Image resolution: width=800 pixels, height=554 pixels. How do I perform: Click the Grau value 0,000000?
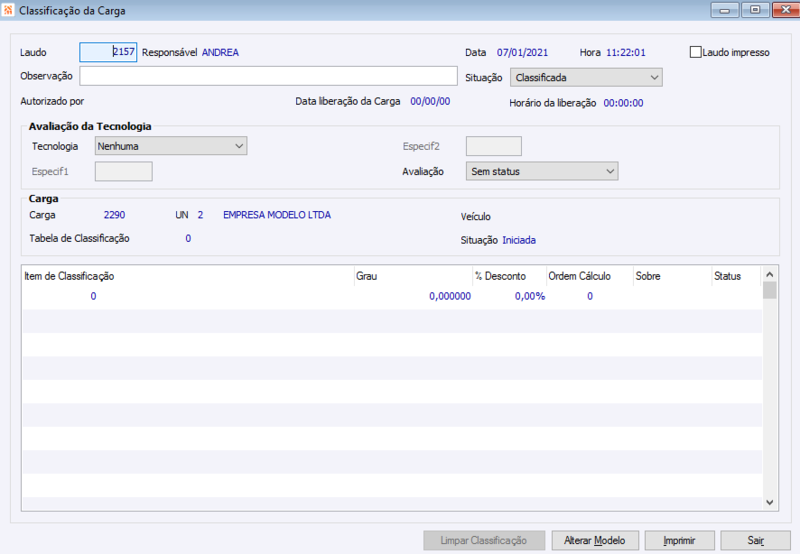pyautogui.click(x=450, y=296)
